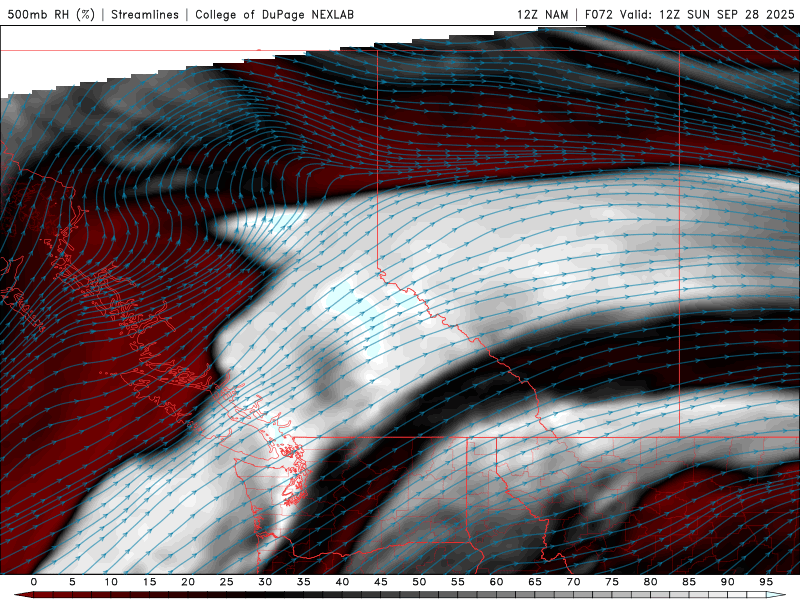Image resolution: width=800 pixels, height=600 pixels.
Task: Click 'College of DuPage NEXLAB' header text
Action: pyautogui.click(x=274, y=14)
